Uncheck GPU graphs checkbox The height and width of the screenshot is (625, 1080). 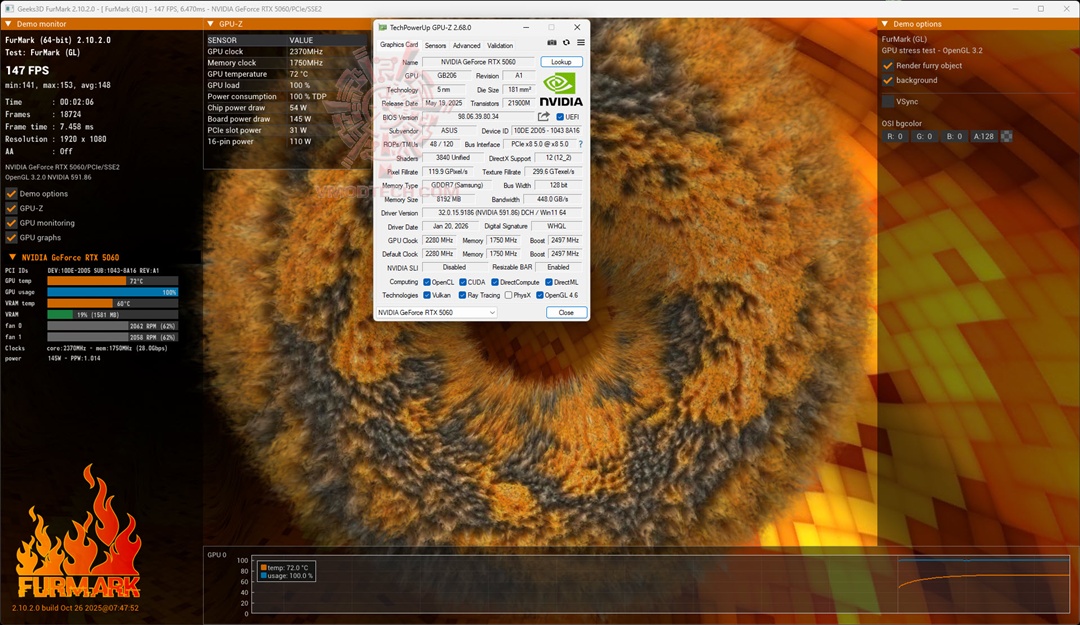coord(11,237)
